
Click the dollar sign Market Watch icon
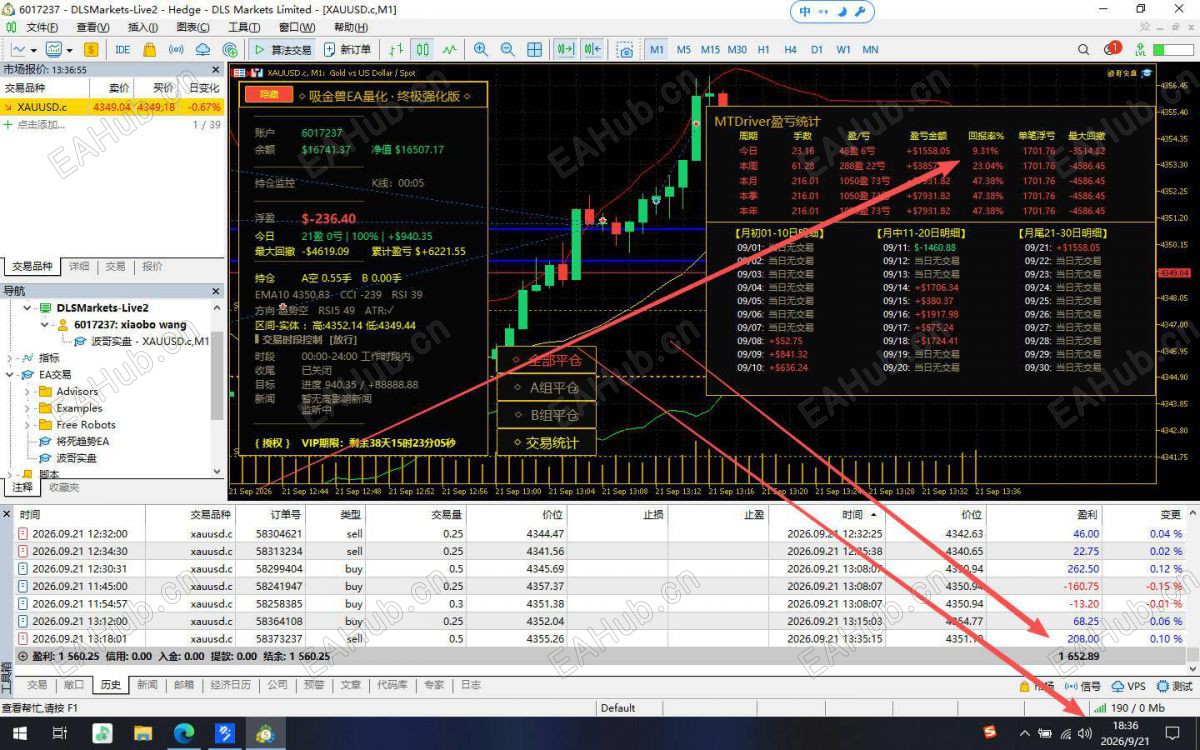pyautogui.click(x=91, y=49)
